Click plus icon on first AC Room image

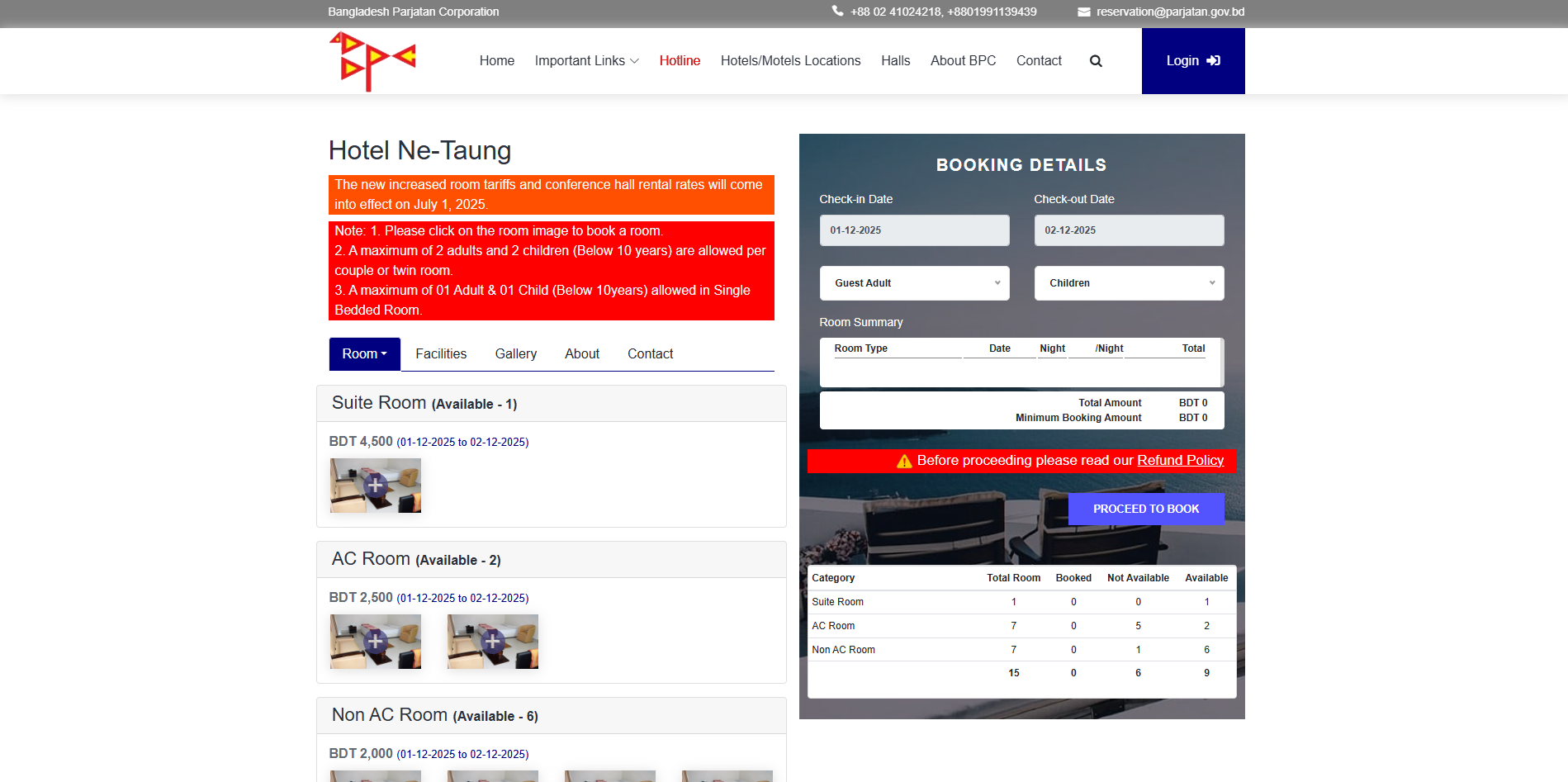[x=376, y=641]
